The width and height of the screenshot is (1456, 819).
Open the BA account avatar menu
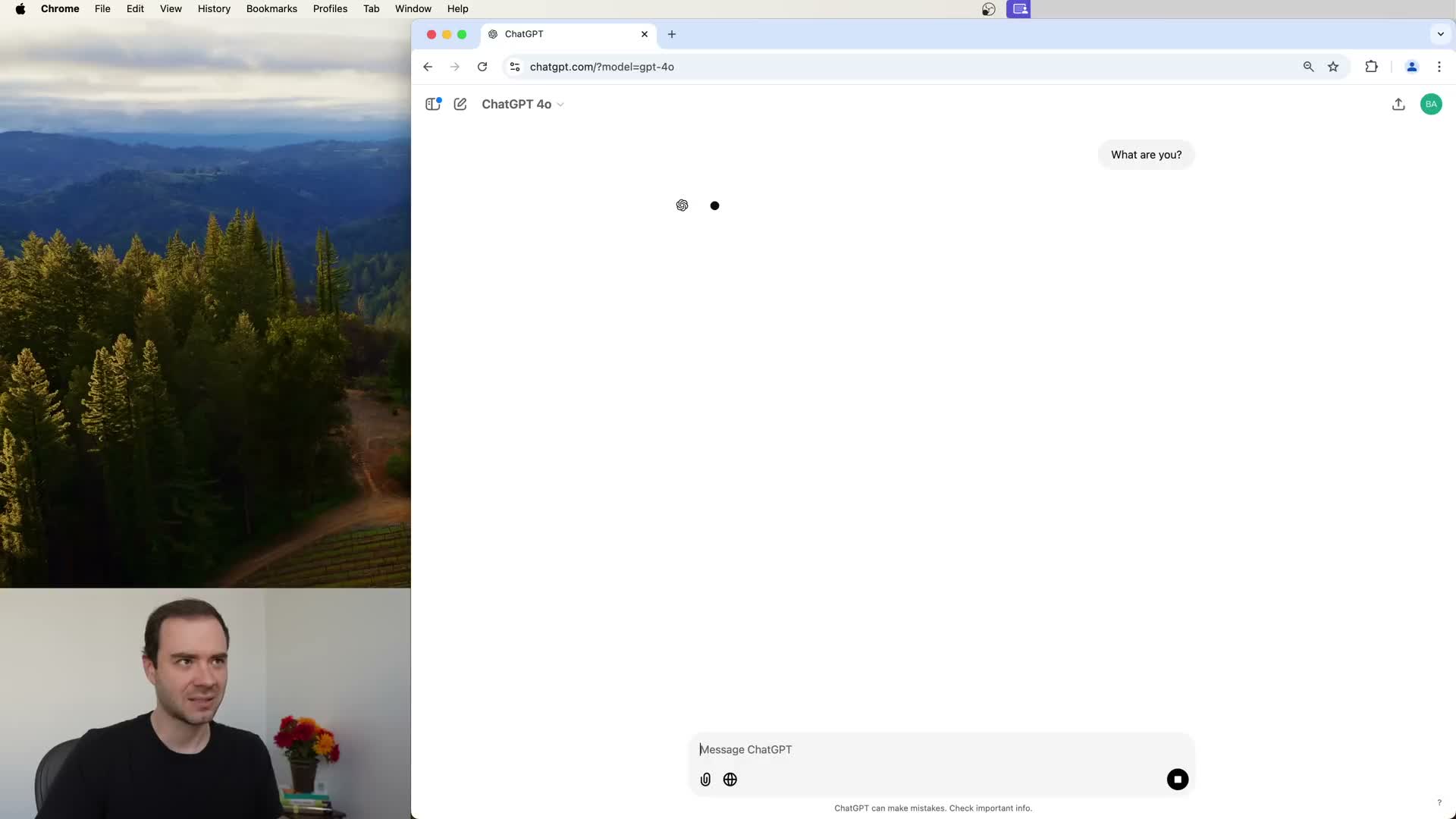1430,105
